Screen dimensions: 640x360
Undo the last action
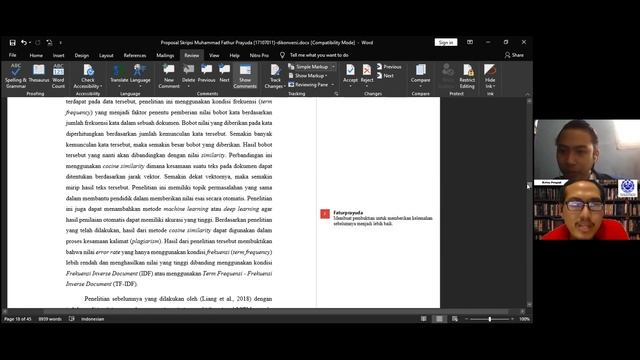(24, 42)
